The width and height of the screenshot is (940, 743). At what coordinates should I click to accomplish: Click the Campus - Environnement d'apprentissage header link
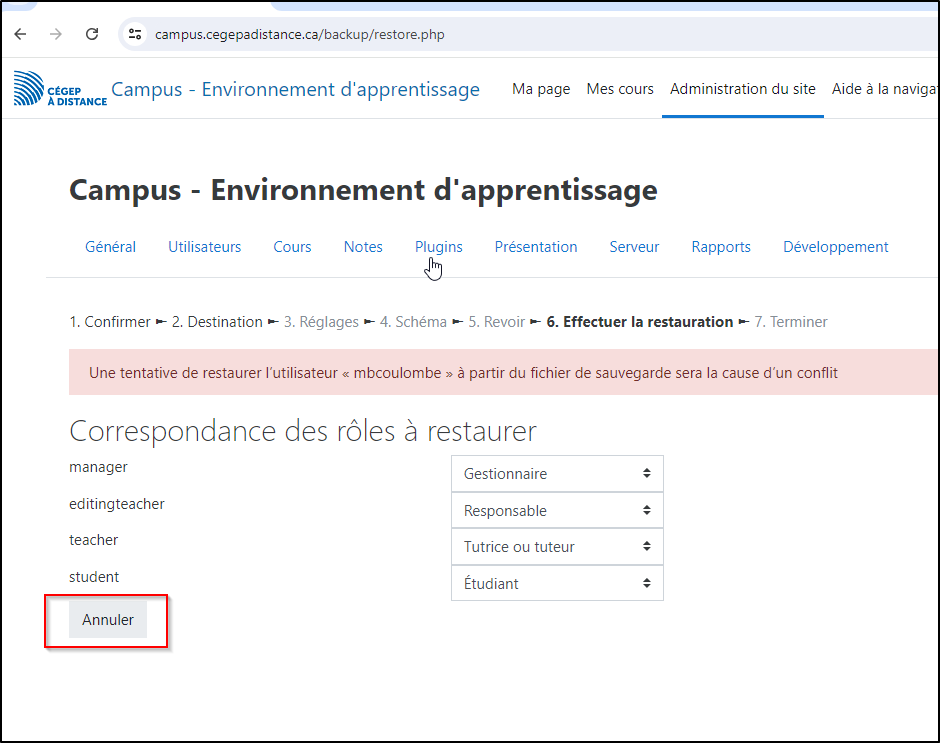[x=295, y=90]
